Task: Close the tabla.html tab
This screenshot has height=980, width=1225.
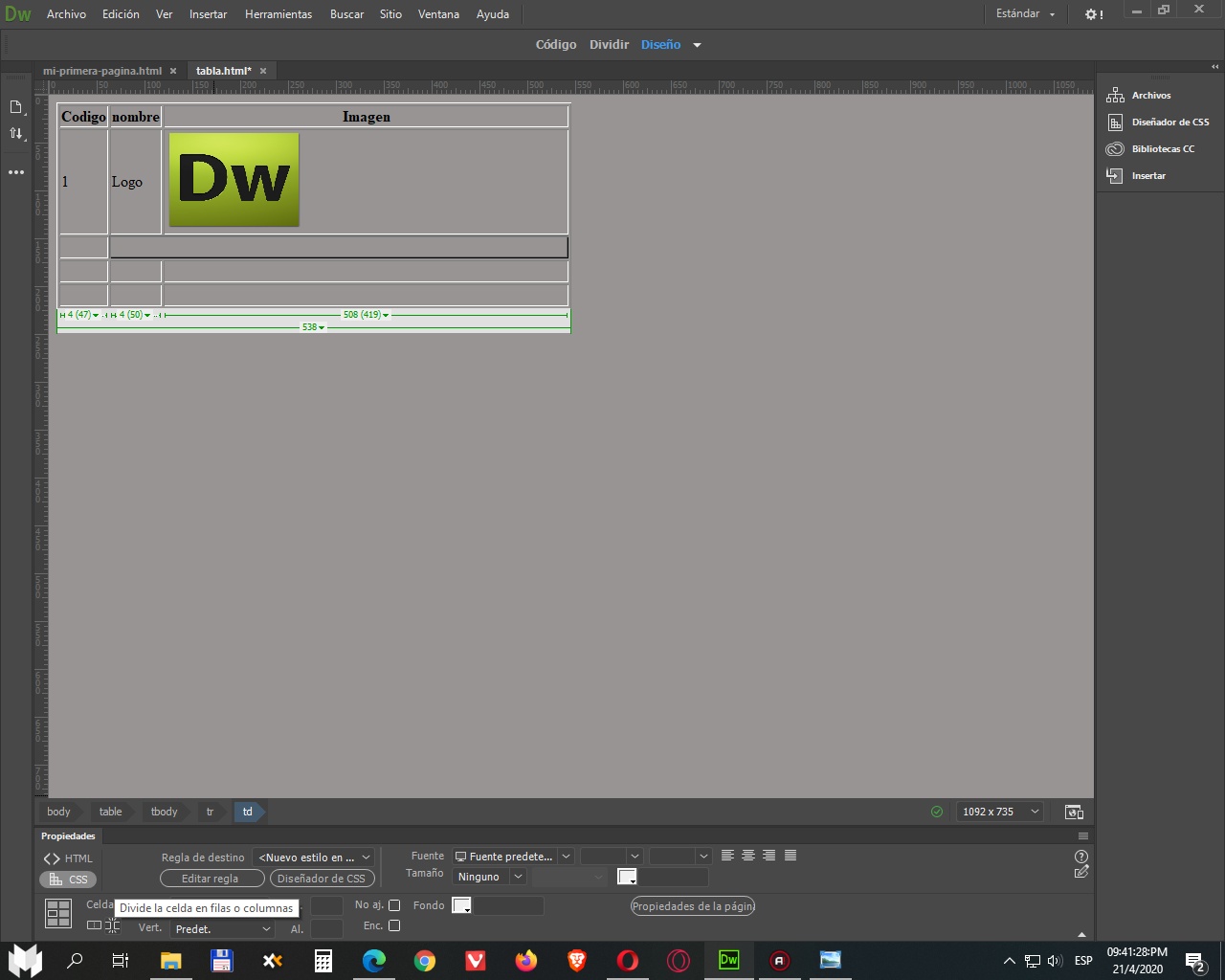Action: click(x=263, y=71)
